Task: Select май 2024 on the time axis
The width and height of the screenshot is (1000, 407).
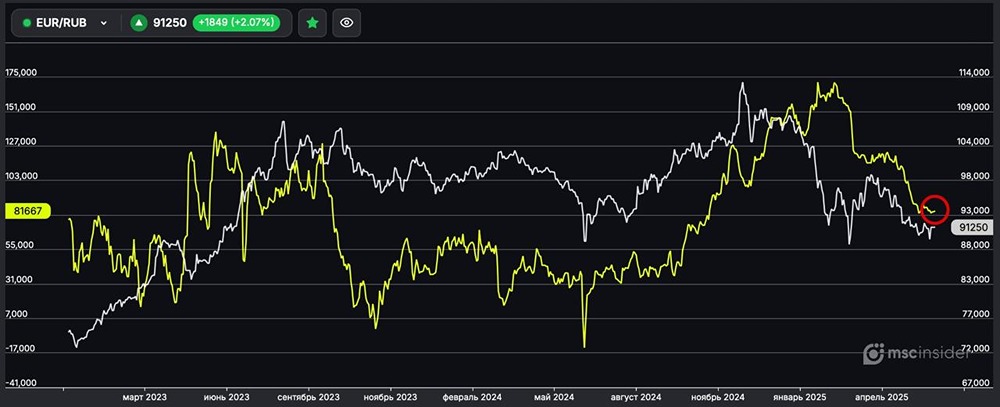Action: pyautogui.click(x=554, y=397)
